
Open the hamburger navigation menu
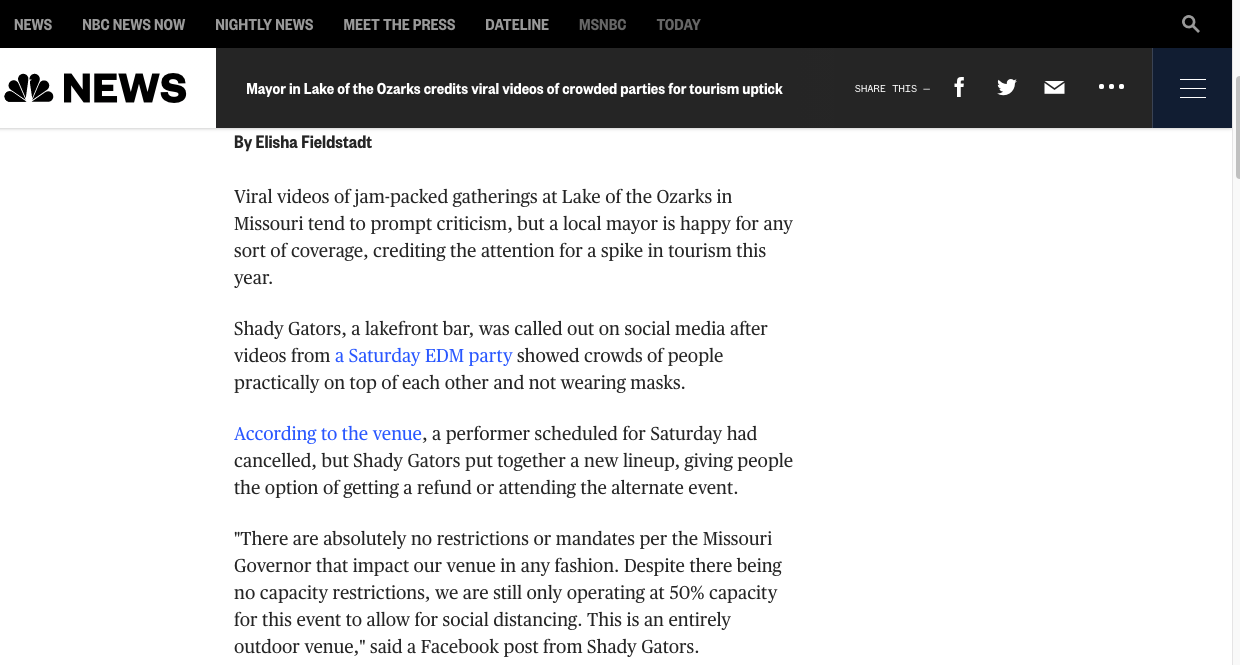(1192, 88)
